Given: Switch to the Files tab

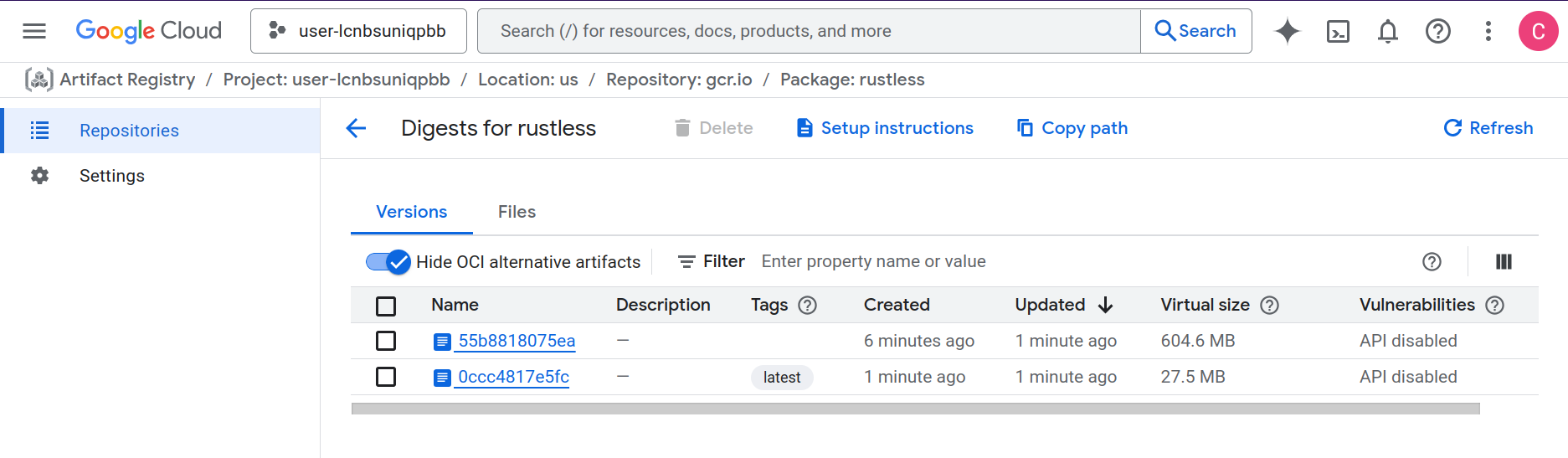Looking at the screenshot, I should [x=517, y=212].
